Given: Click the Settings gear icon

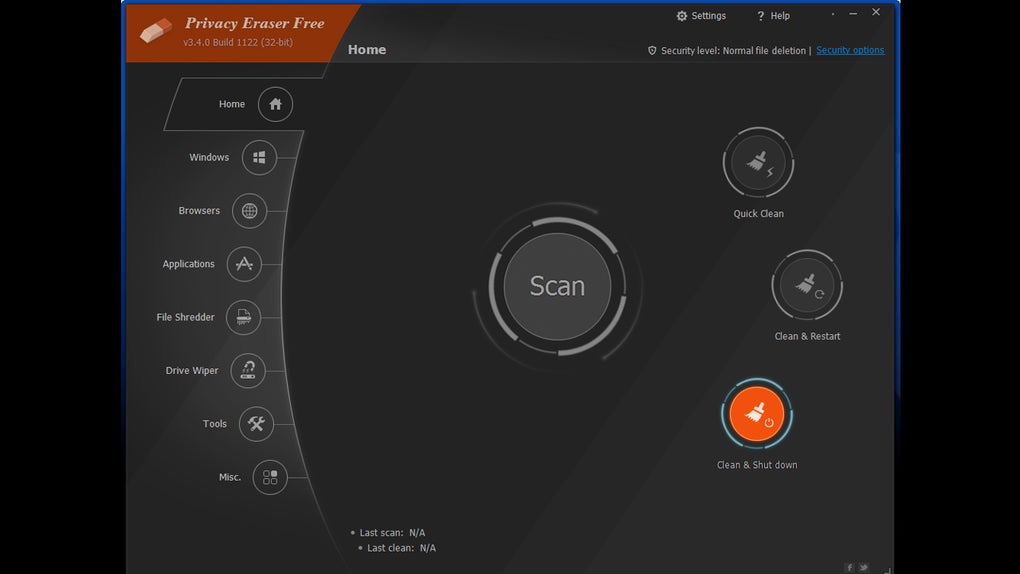Looking at the screenshot, I should click(x=682, y=16).
